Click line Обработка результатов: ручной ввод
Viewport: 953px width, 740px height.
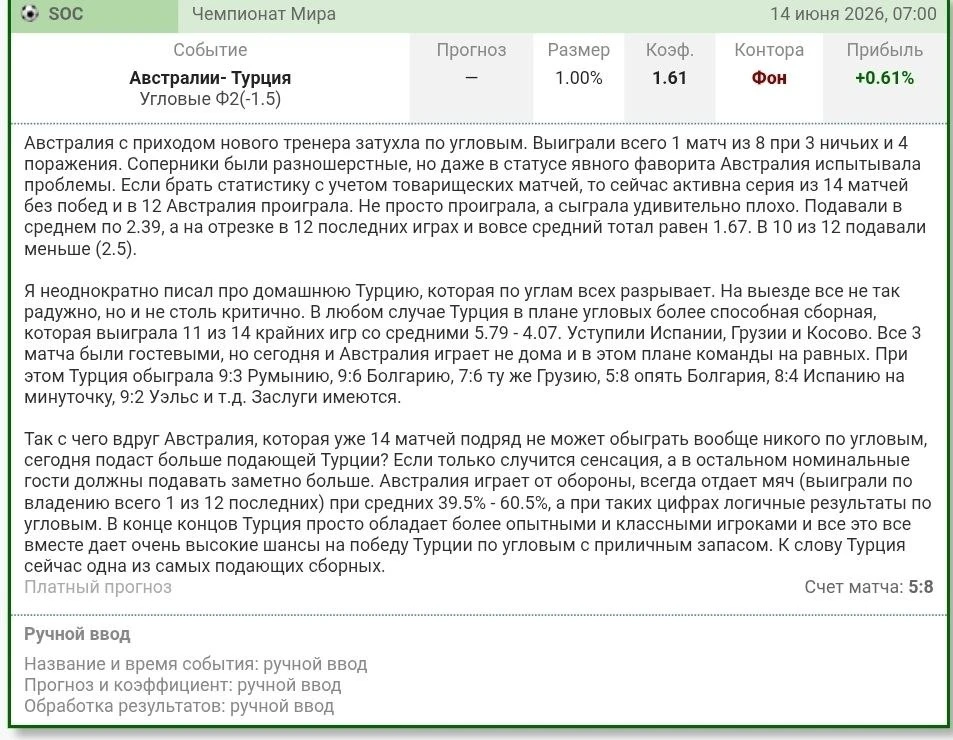coord(179,706)
